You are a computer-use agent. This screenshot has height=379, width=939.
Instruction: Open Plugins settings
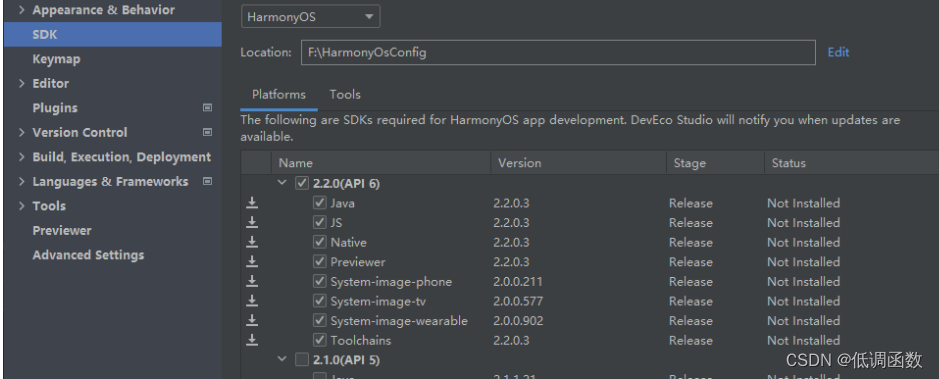tap(55, 108)
